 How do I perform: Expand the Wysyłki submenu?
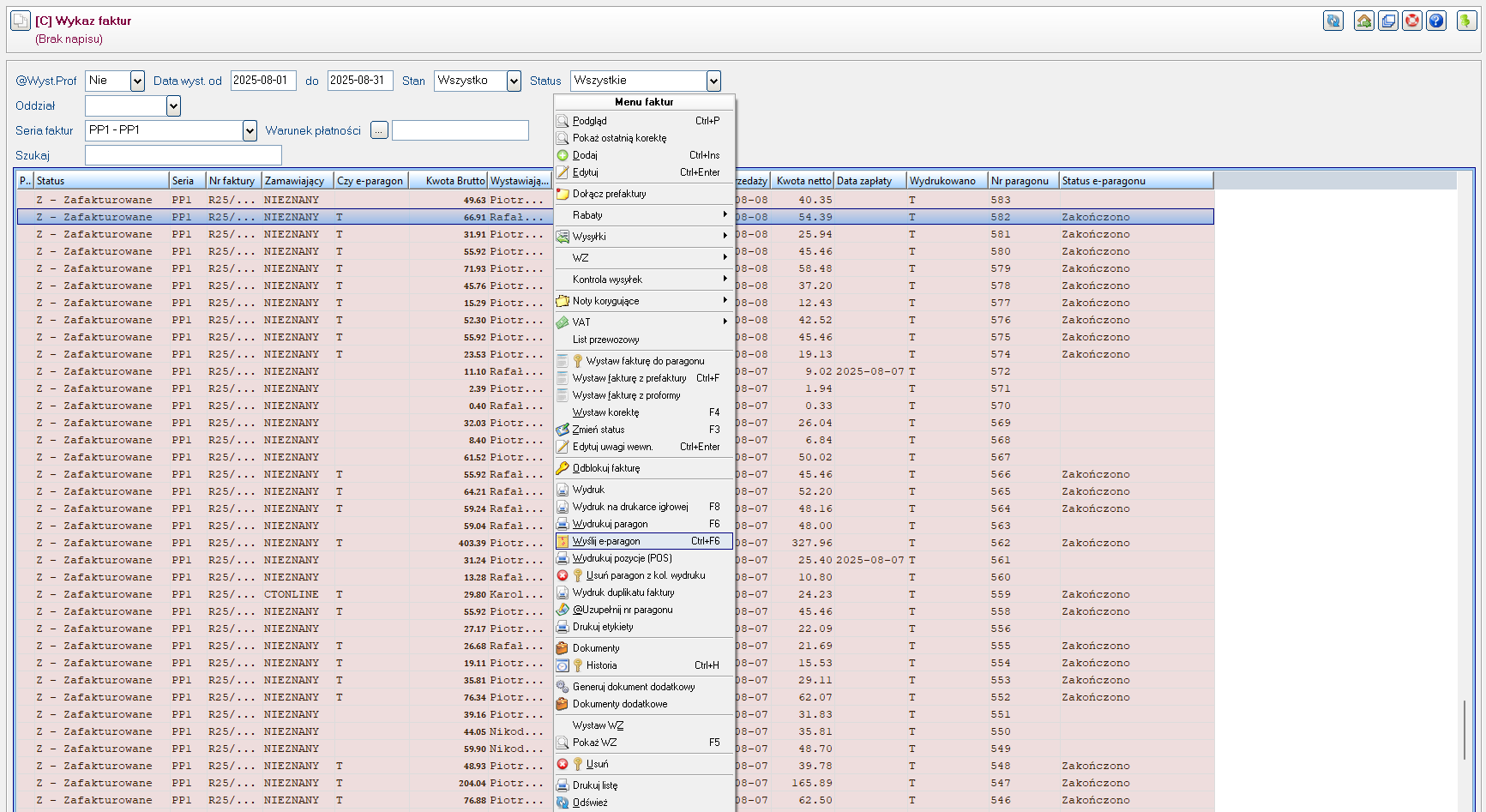click(x=644, y=237)
